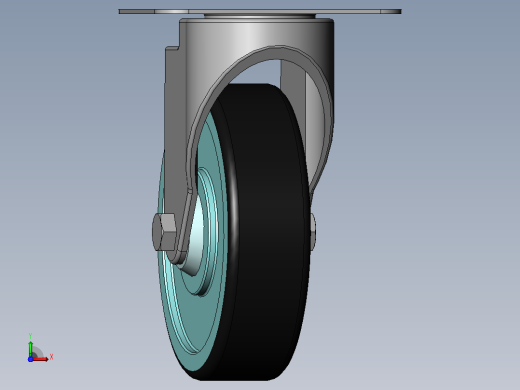The width and height of the screenshot is (520, 390).
Task: Click the blue origin dot of axis triad
Action: pos(30,359)
